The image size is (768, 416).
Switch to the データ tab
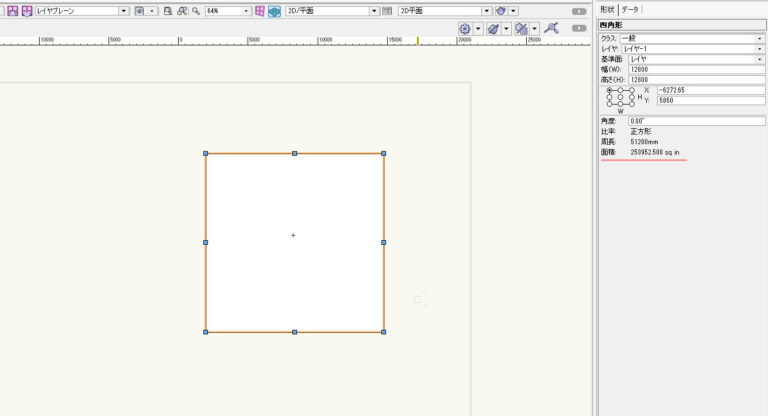(x=630, y=9)
